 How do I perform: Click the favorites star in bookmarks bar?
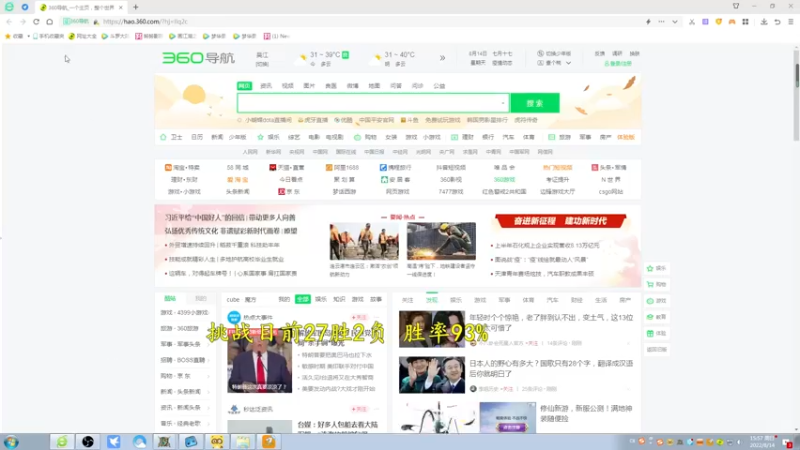[x=8, y=36]
